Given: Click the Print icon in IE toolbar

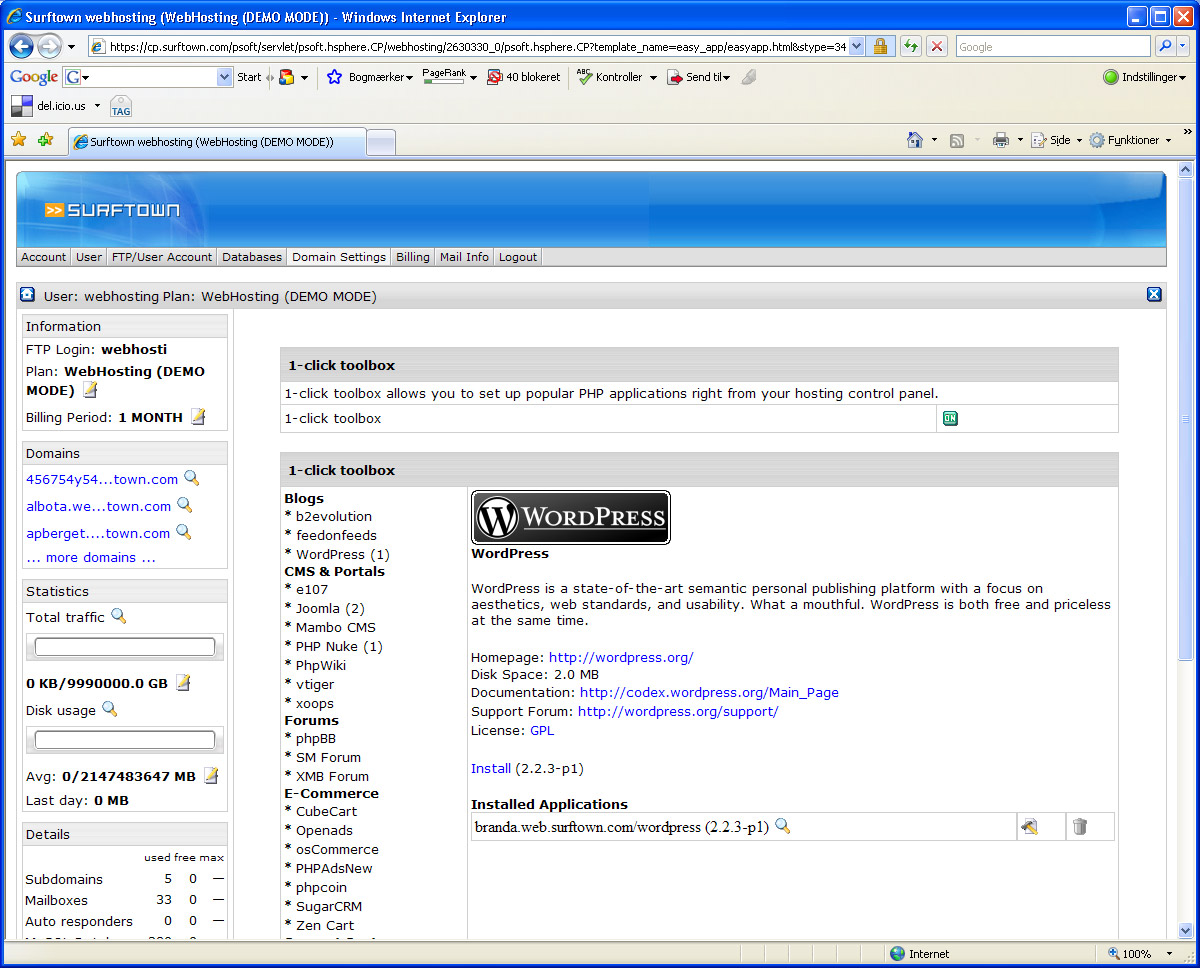Looking at the screenshot, I should 1000,140.
